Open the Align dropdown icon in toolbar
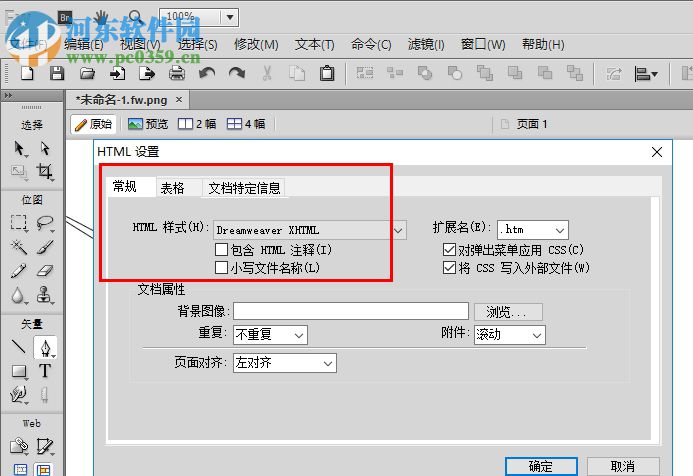The width and height of the screenshot is (693, 476). click(646, 74)
